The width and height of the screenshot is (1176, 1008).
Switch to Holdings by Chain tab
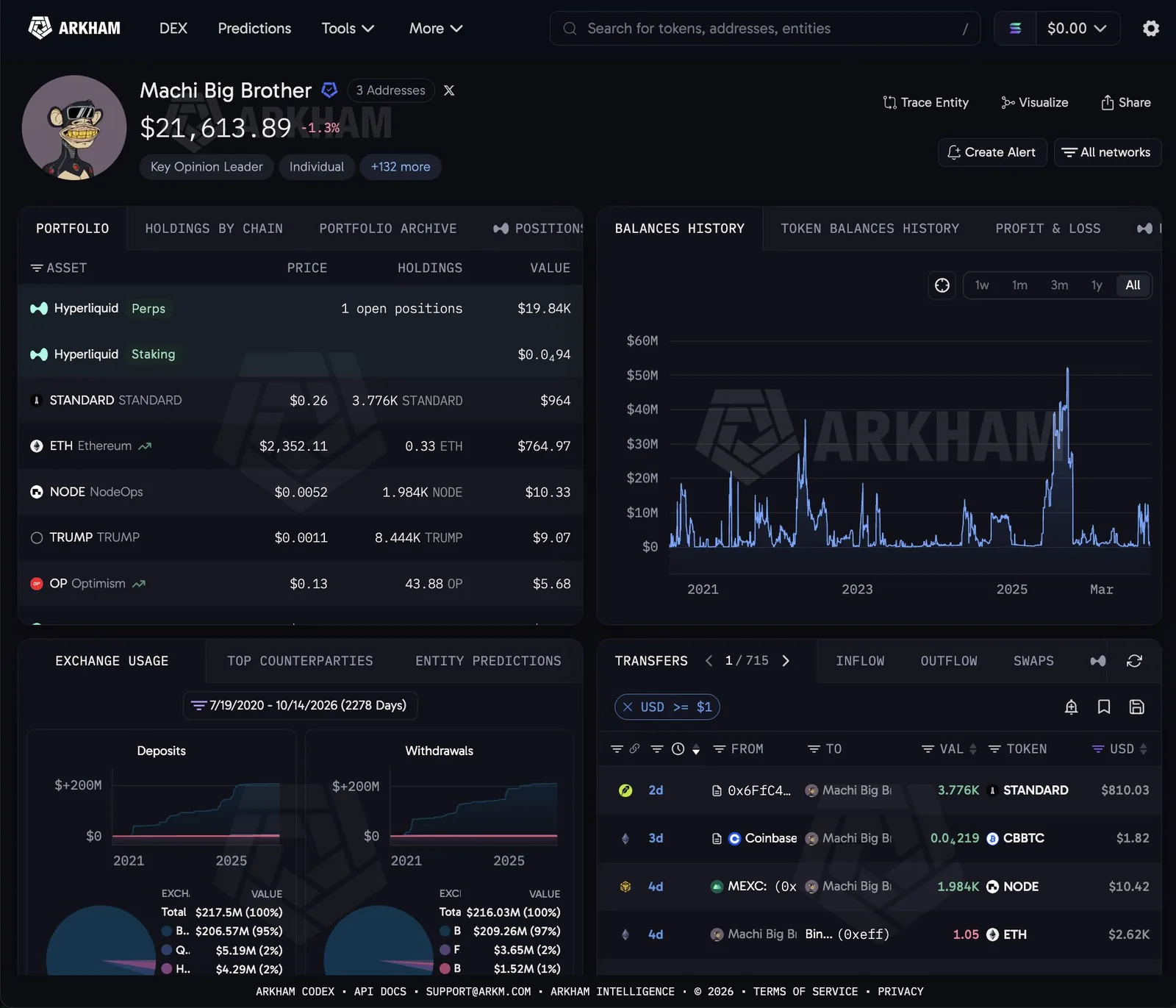tap(214, 229)
